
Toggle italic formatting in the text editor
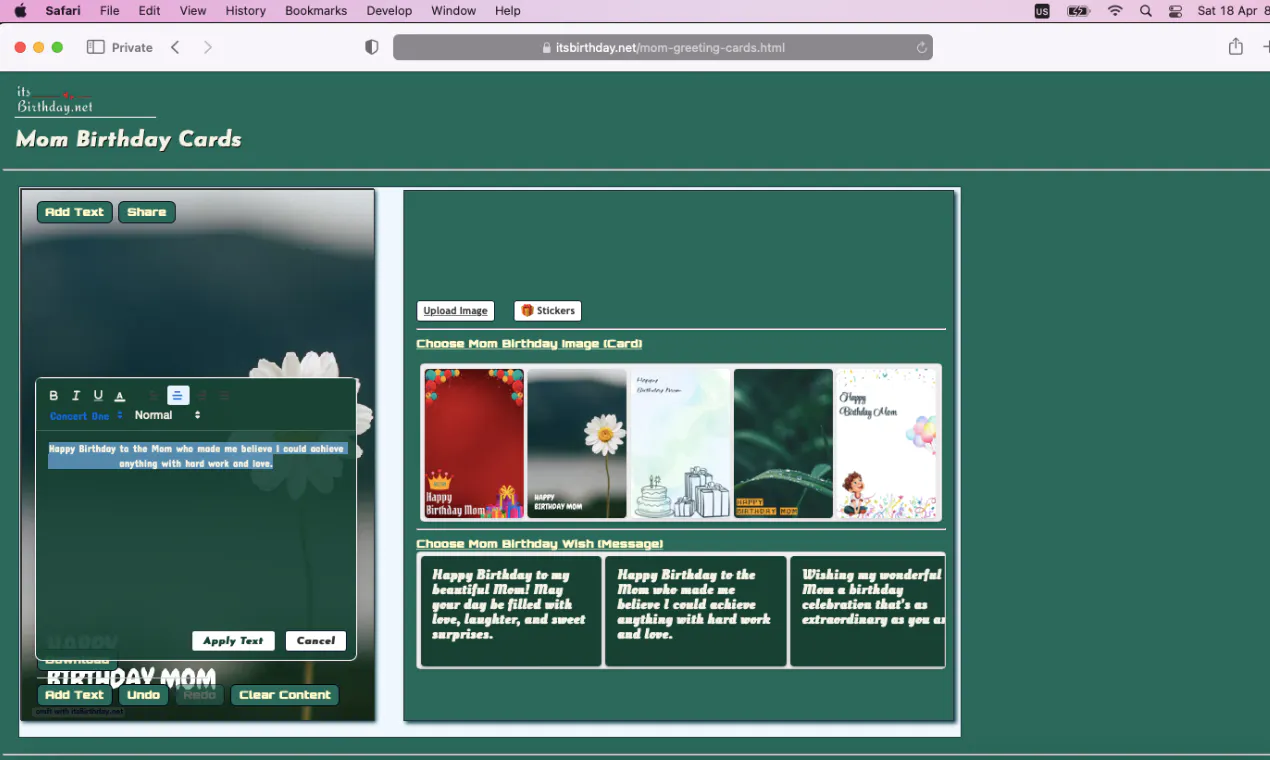tap(76, 396)
